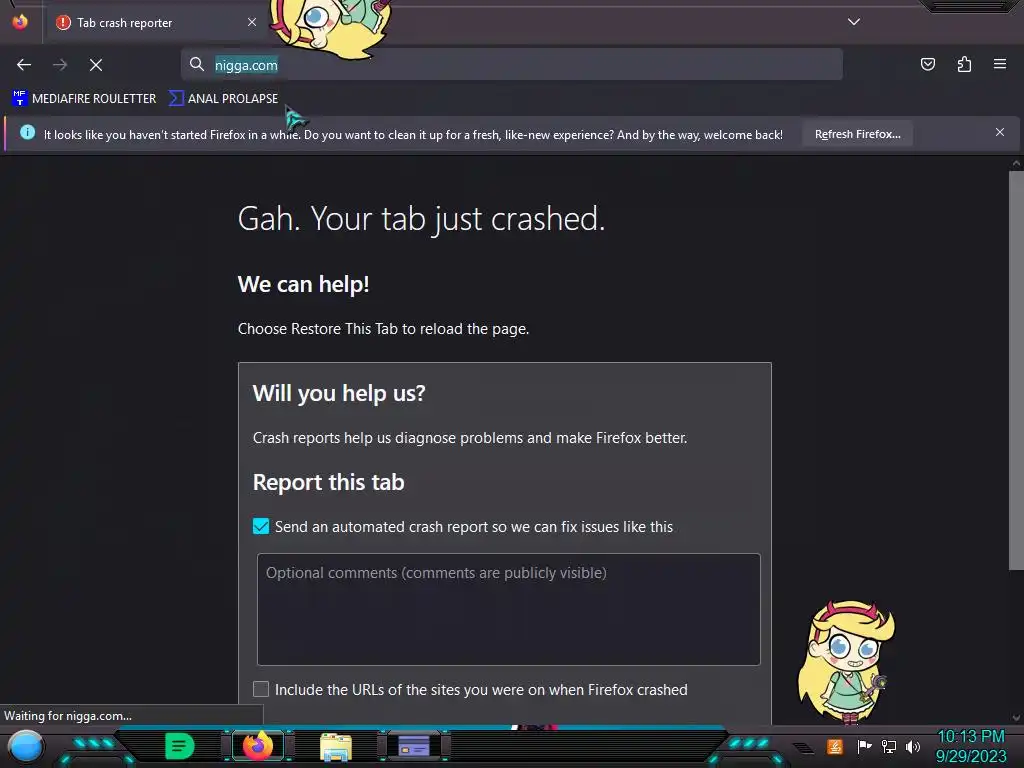Select the Tab crash reporter tab
The image size is (1024, 768).
coord(156,23)
